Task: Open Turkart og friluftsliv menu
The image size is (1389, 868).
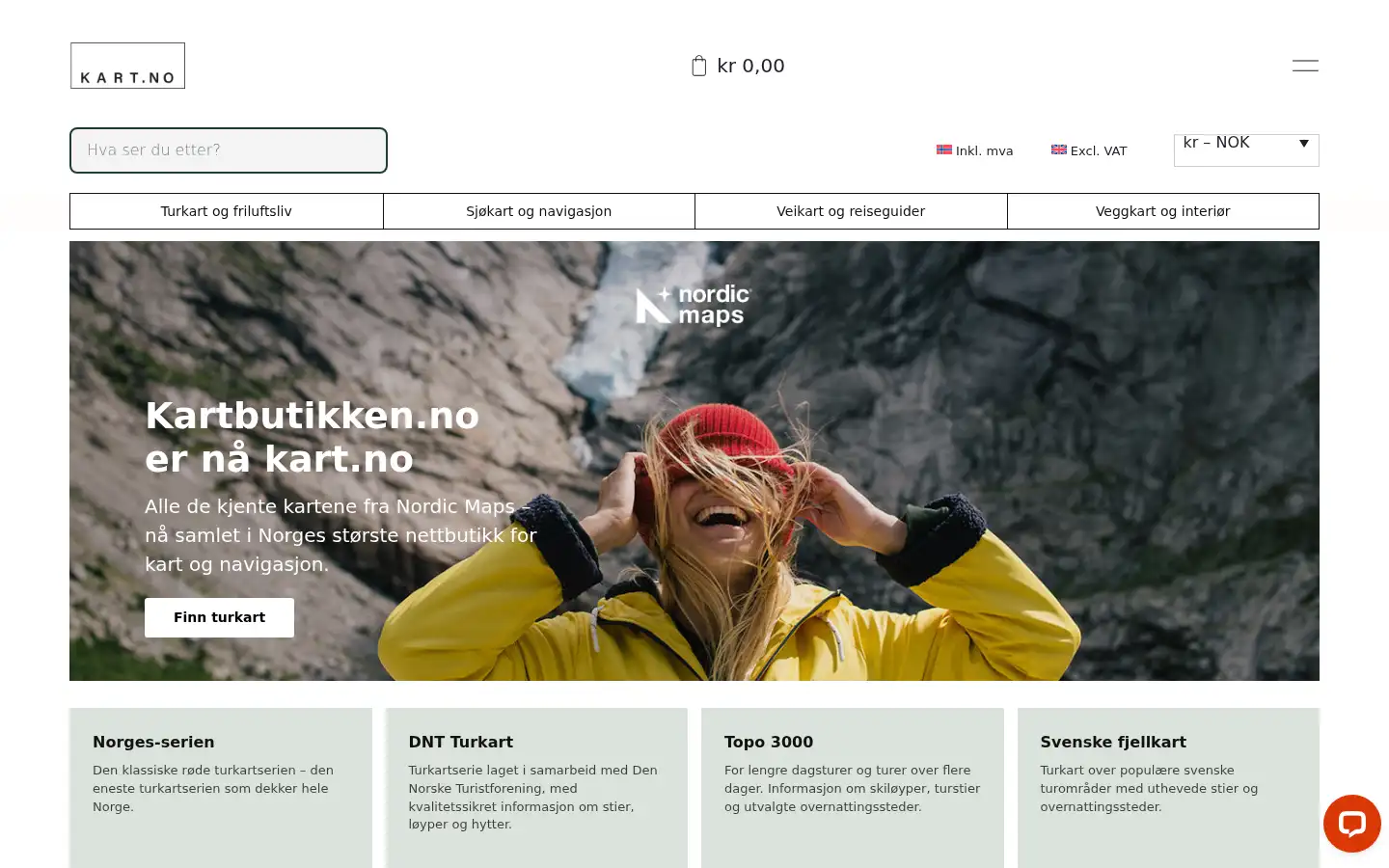Action: click(227, 211)
